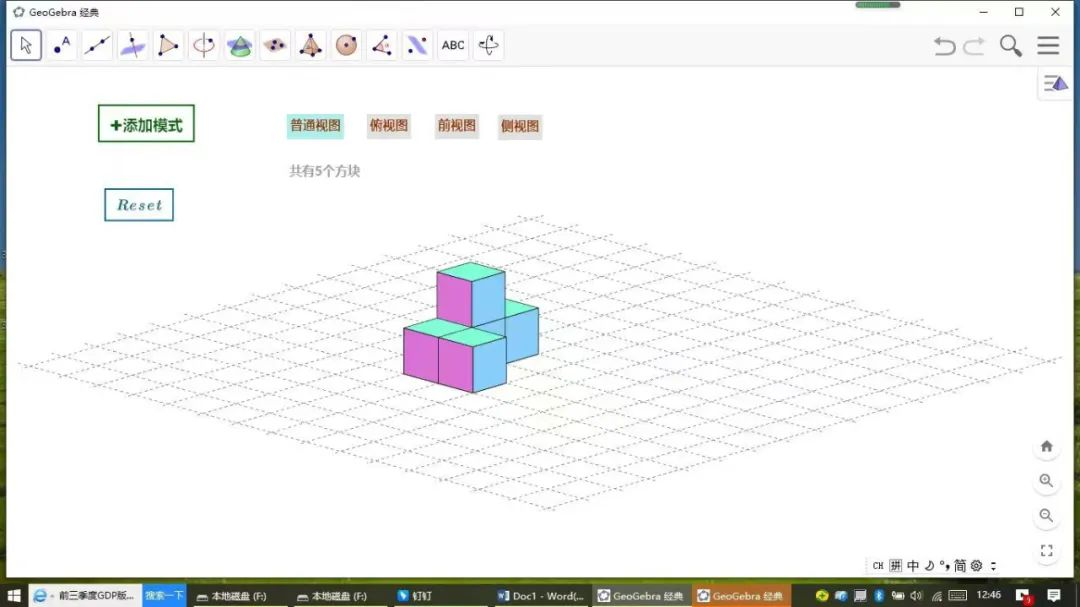Switch to 俯视图 top view
The image size is (1080, 607).
point(389,126)
